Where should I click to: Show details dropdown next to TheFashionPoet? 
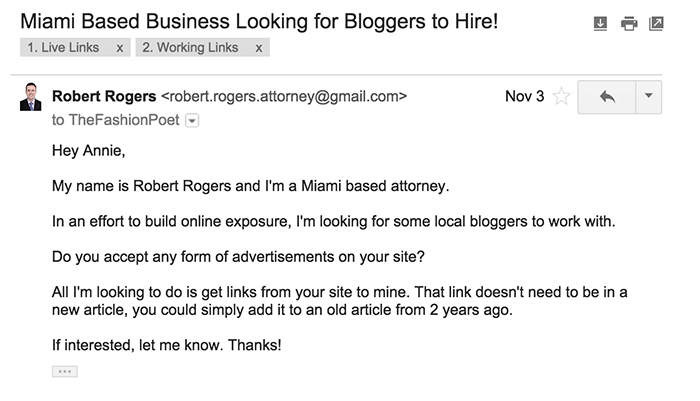[x=192, y=121]
